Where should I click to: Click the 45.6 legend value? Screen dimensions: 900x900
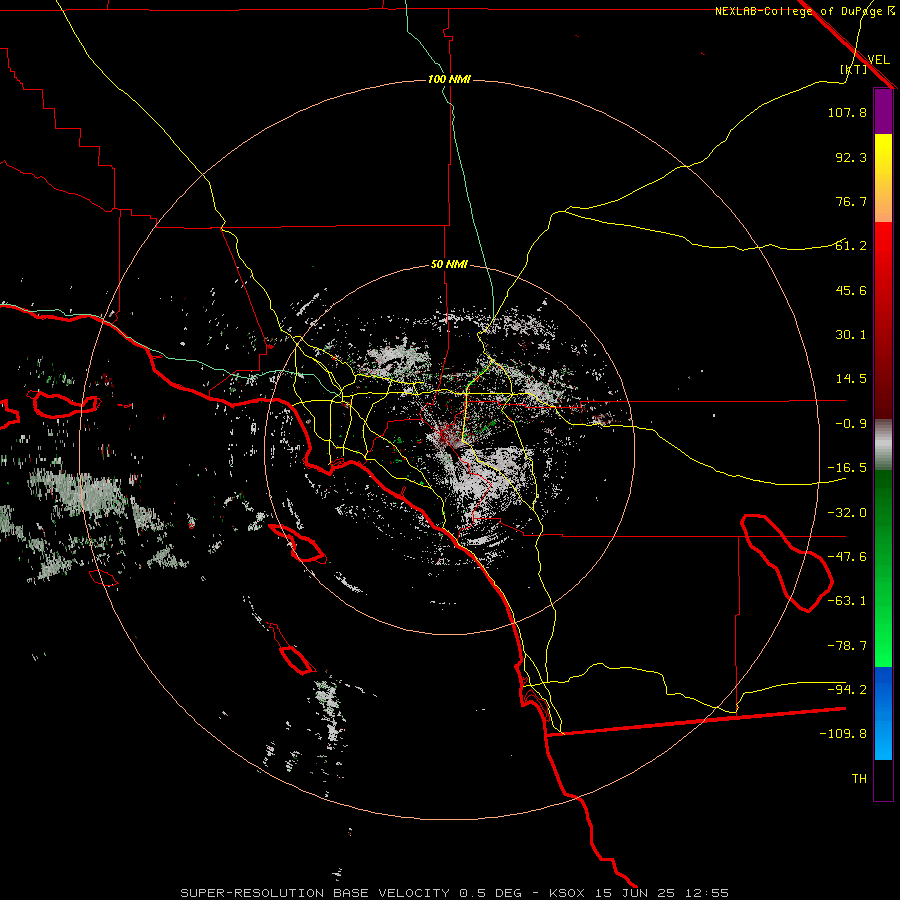point(851,290)
